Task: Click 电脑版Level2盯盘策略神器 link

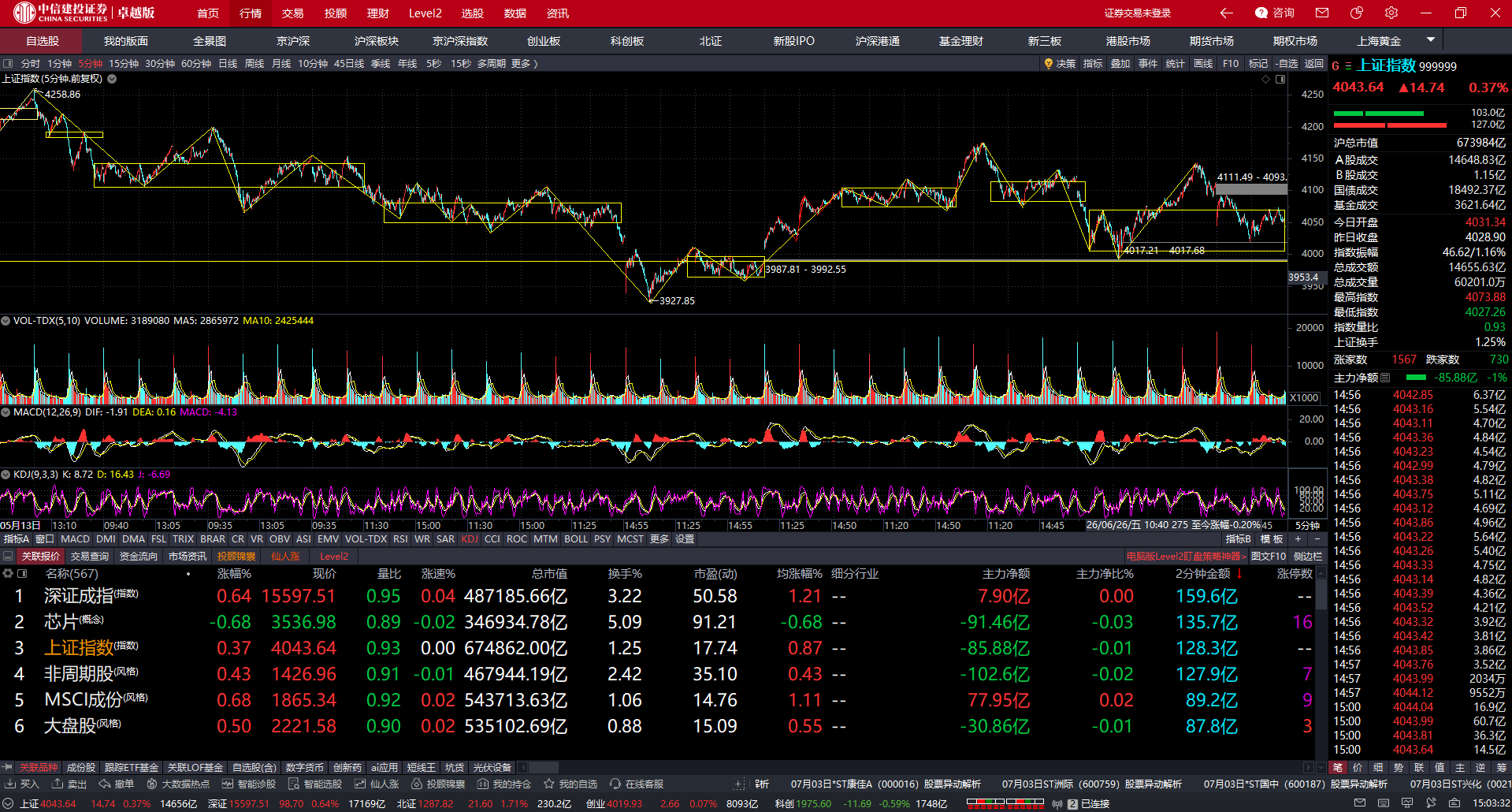Action: [1186, 557]
